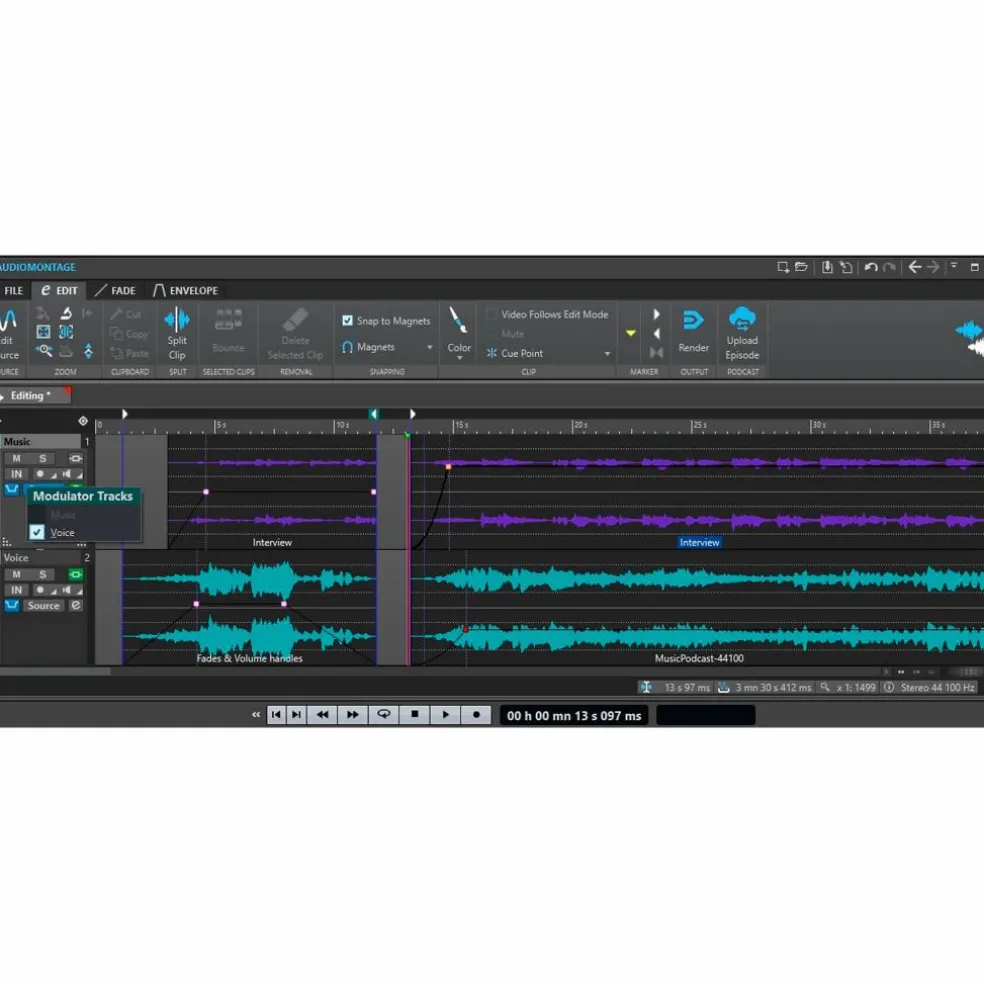Click the undo-zoom curved arrow icon
The height and width of the screenshot is (984, 984).
[66, 313]
